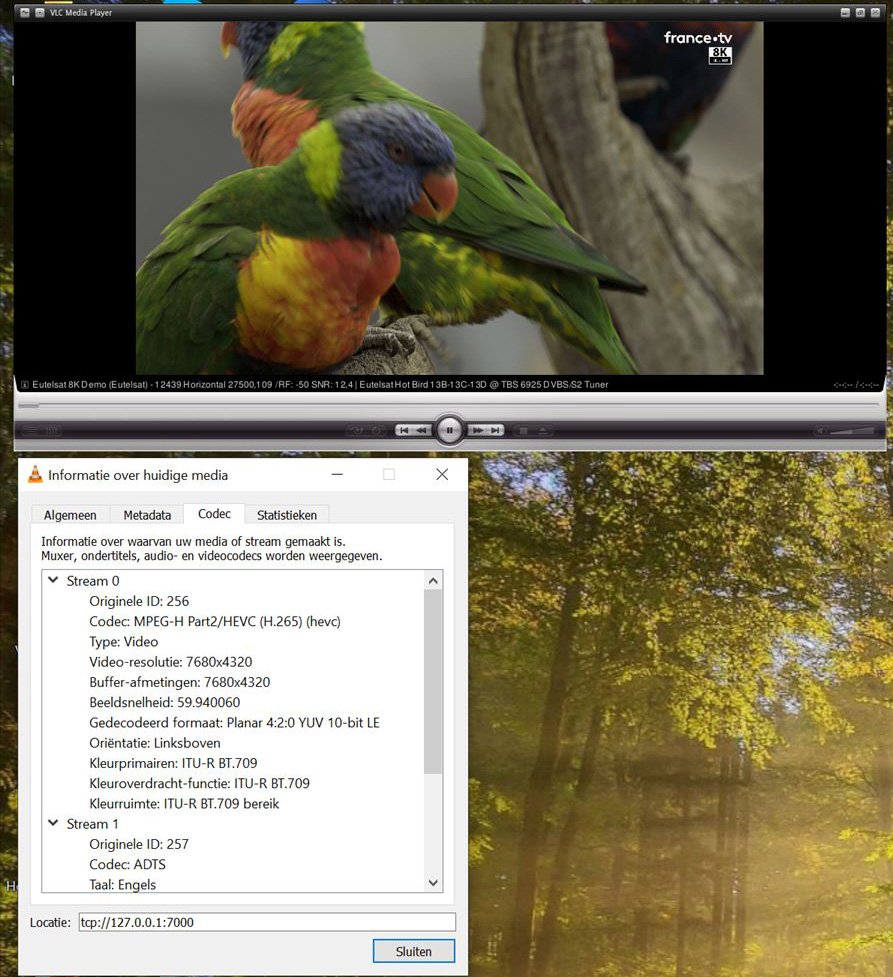The height and width of the screenshot is (977, 893).
Task: Click the rewind button
Action: [x=422, y=430]
